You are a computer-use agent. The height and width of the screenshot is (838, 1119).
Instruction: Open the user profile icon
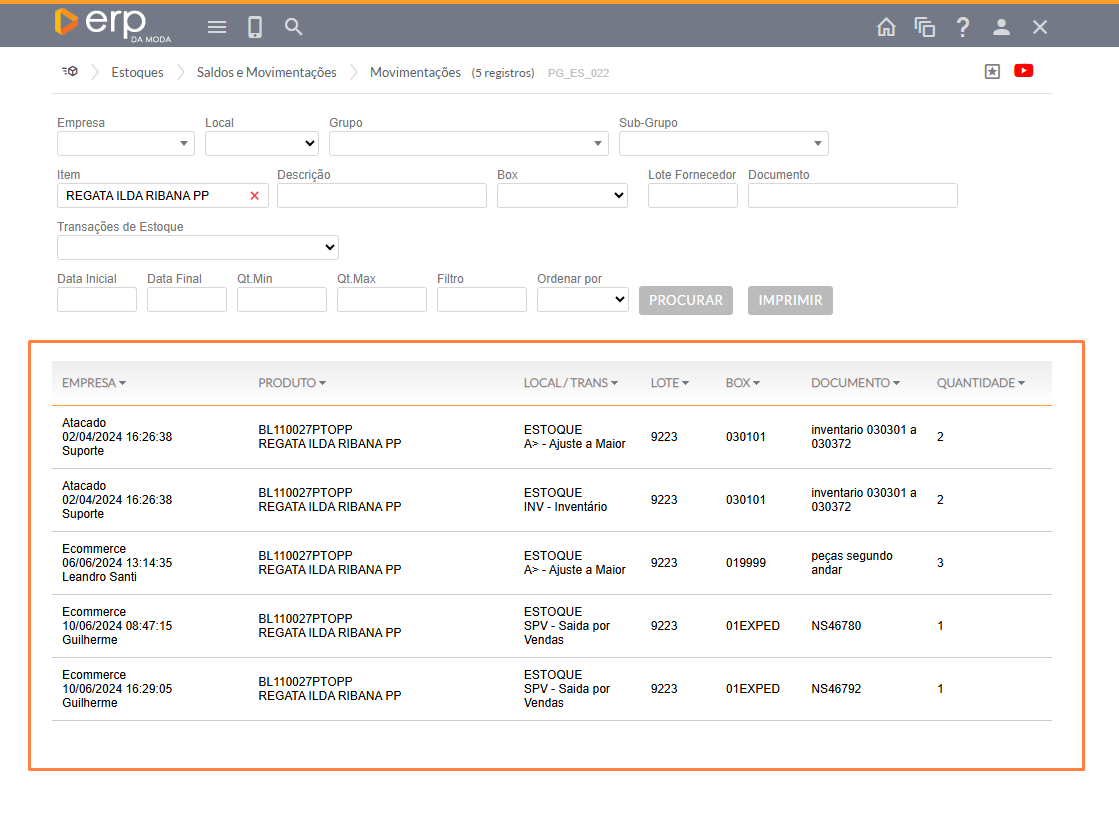coord(1001,27)
